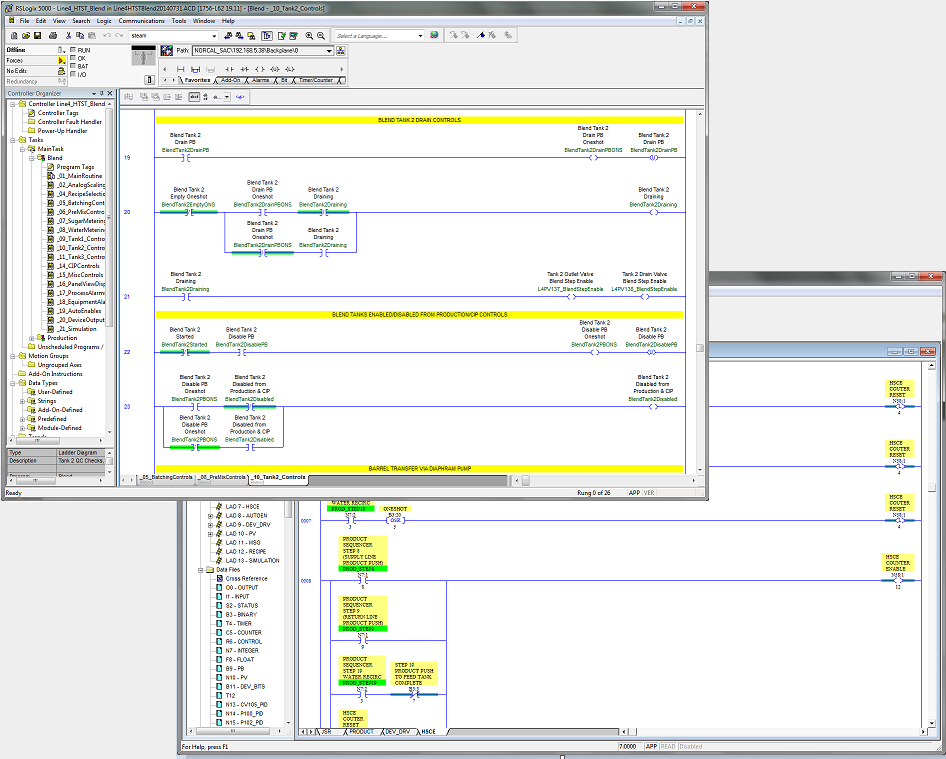Click the Find Next binoculars icon
The width and height of the screenshot is (946, 759).
(240, 36)
